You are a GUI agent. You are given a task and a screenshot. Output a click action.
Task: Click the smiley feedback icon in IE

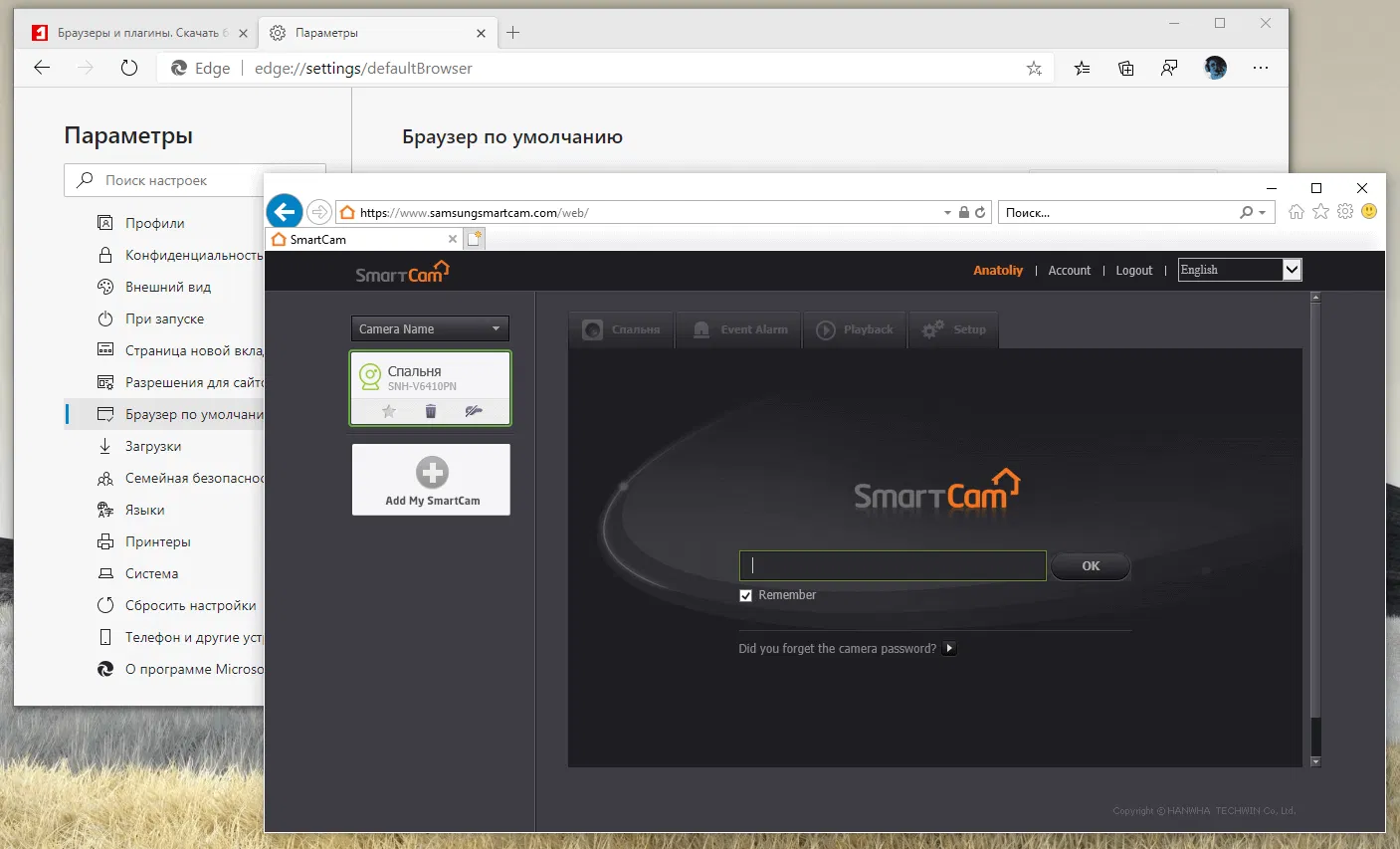(1369, 211)
